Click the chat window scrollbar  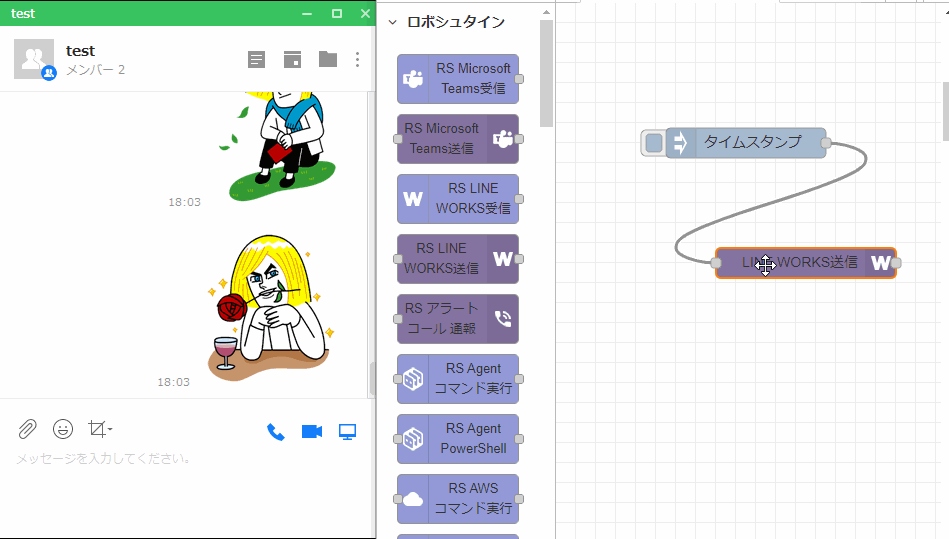coord(372,378)
